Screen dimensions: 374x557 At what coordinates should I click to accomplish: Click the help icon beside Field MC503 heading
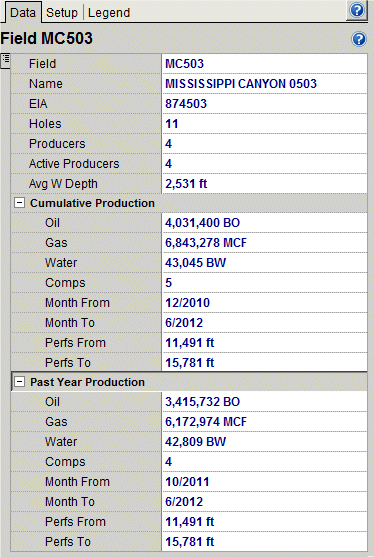359,39
